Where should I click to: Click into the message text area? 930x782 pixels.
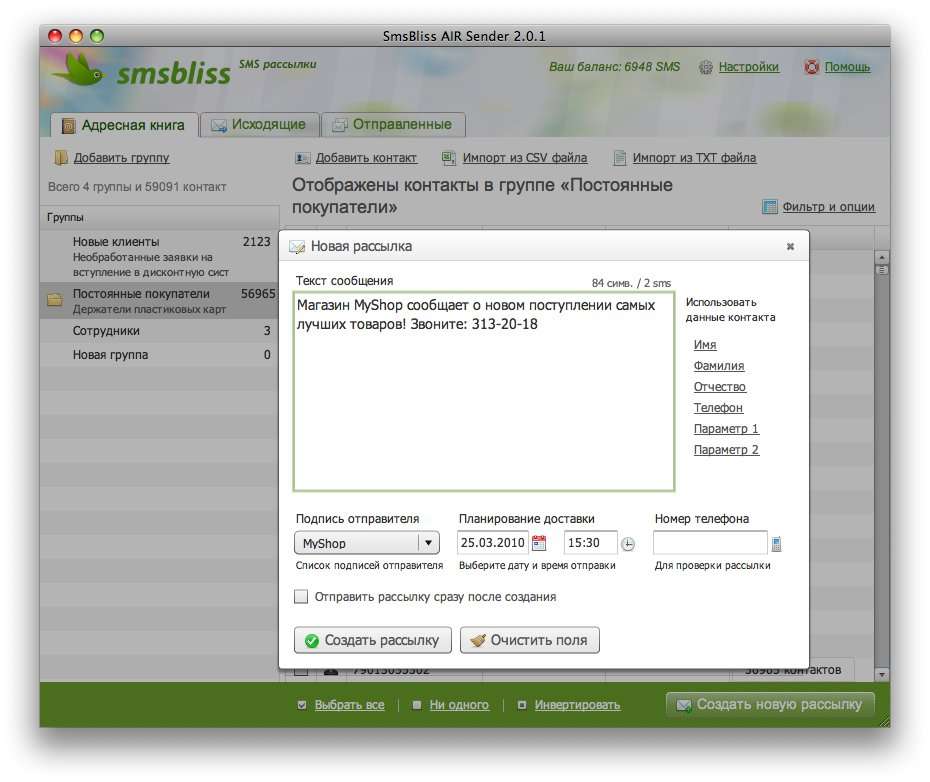click(x=484, y=392)
